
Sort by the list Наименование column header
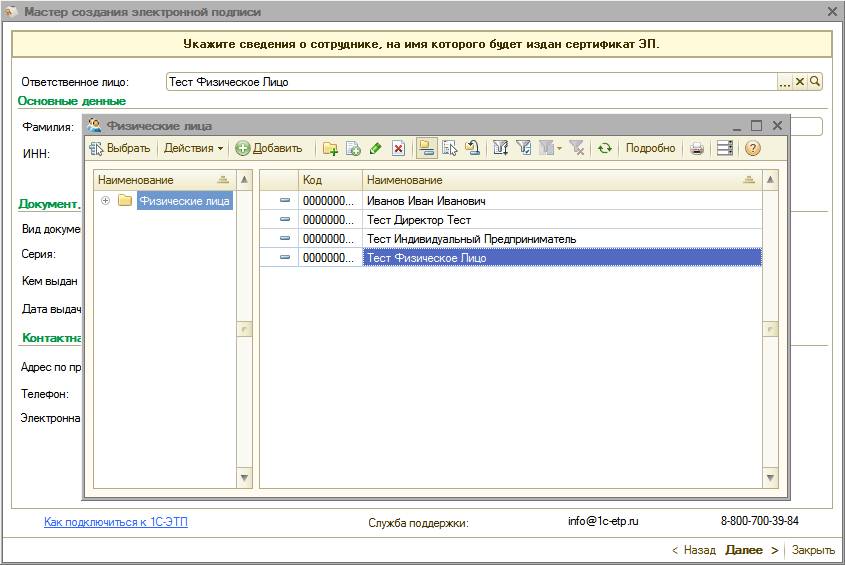(x=562, y=180)
